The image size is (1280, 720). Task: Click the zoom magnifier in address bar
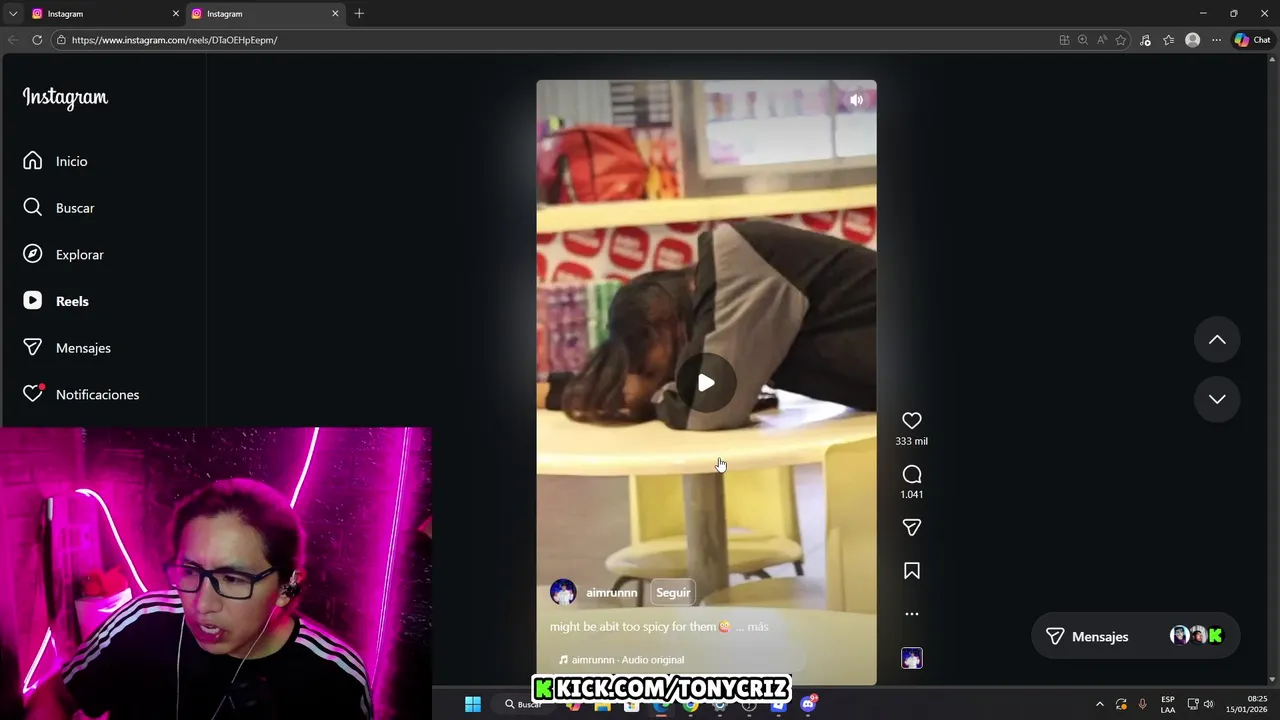pos(1083,40)
